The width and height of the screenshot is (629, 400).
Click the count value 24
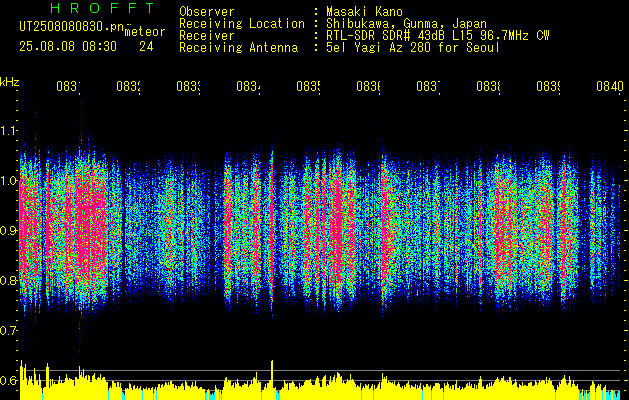tap(146, 47)
